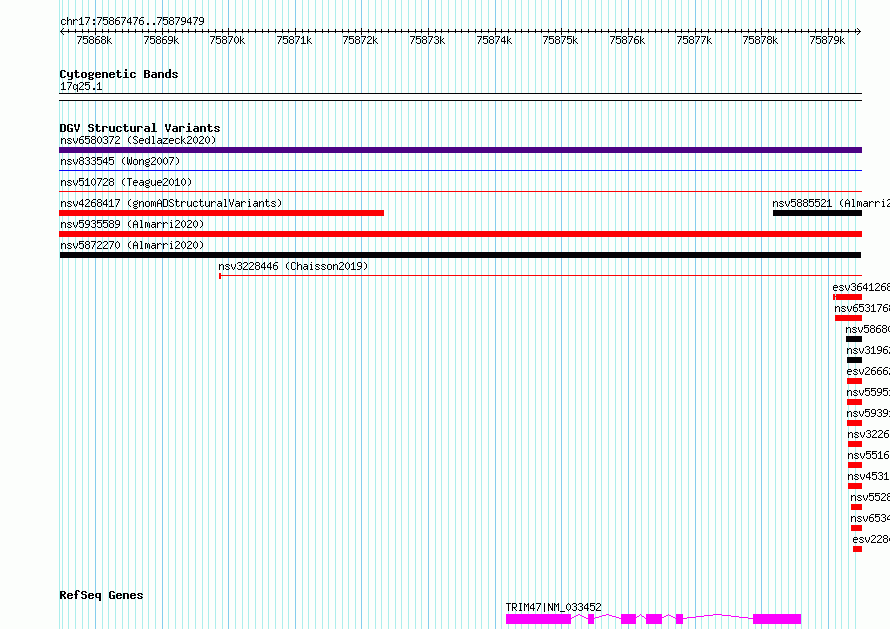Click the 75878k ruler tick label
The height and width of the screenshot is (629, 890).
(760, 40)
